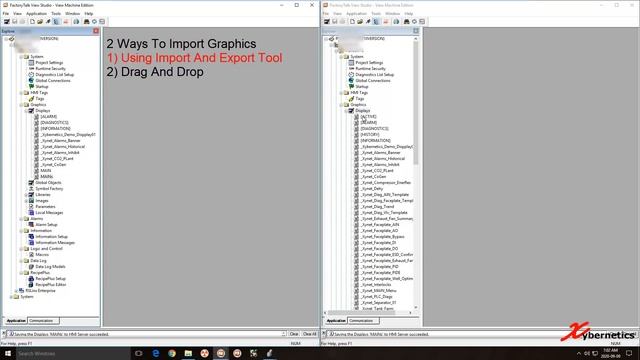Open RecipePlus Setup in left window
Image resolution: width=640 pixels, height=360 pixels.
[50, 278]
